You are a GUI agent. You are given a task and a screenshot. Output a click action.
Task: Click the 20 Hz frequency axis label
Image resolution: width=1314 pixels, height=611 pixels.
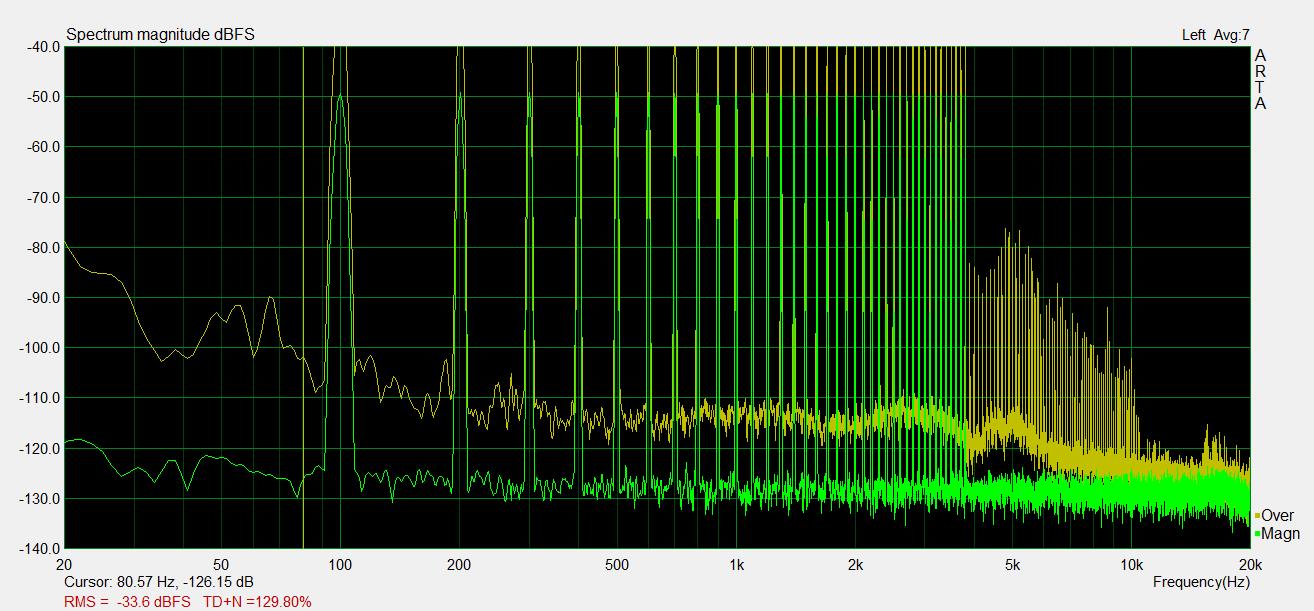(x=64, y=565)
